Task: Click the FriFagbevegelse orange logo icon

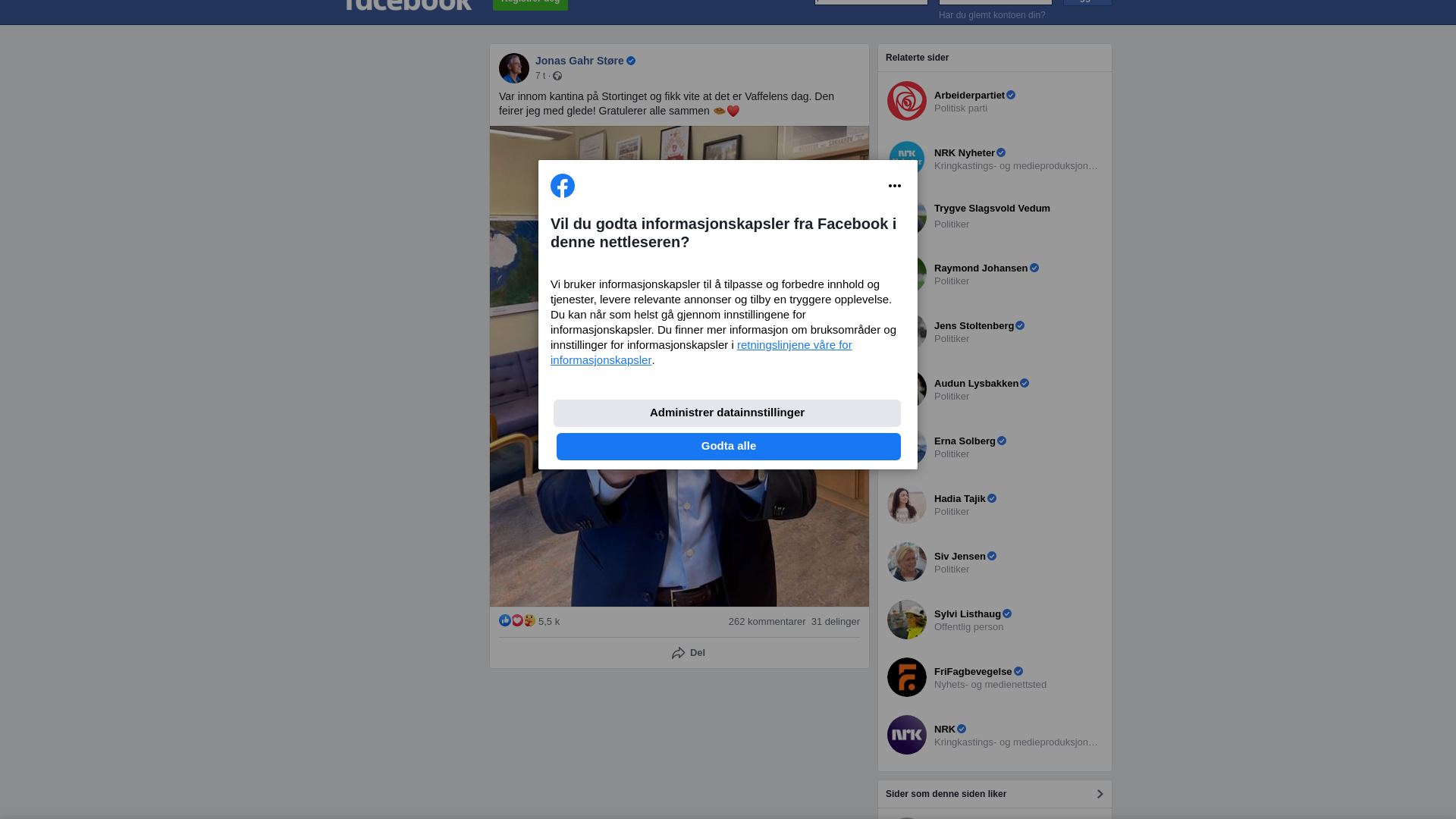Action: pos(907,677)
